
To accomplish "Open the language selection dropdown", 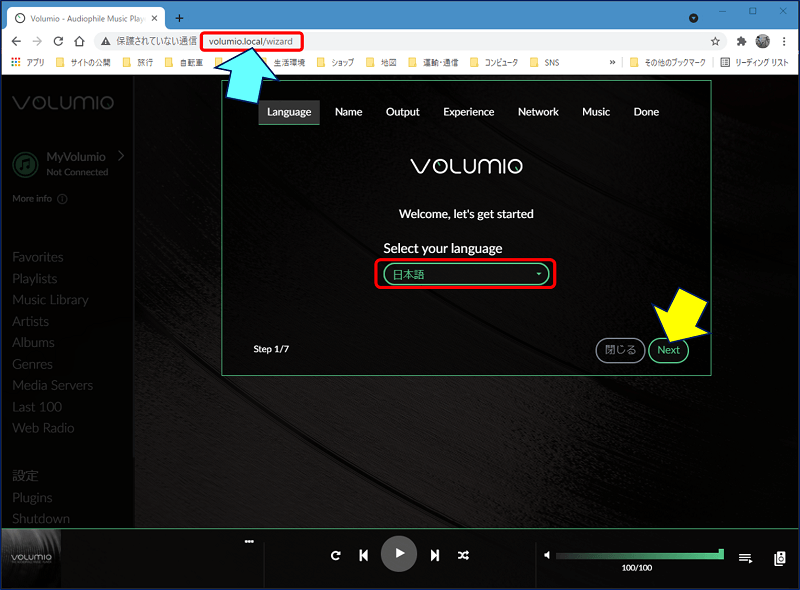I will [466, 275].
